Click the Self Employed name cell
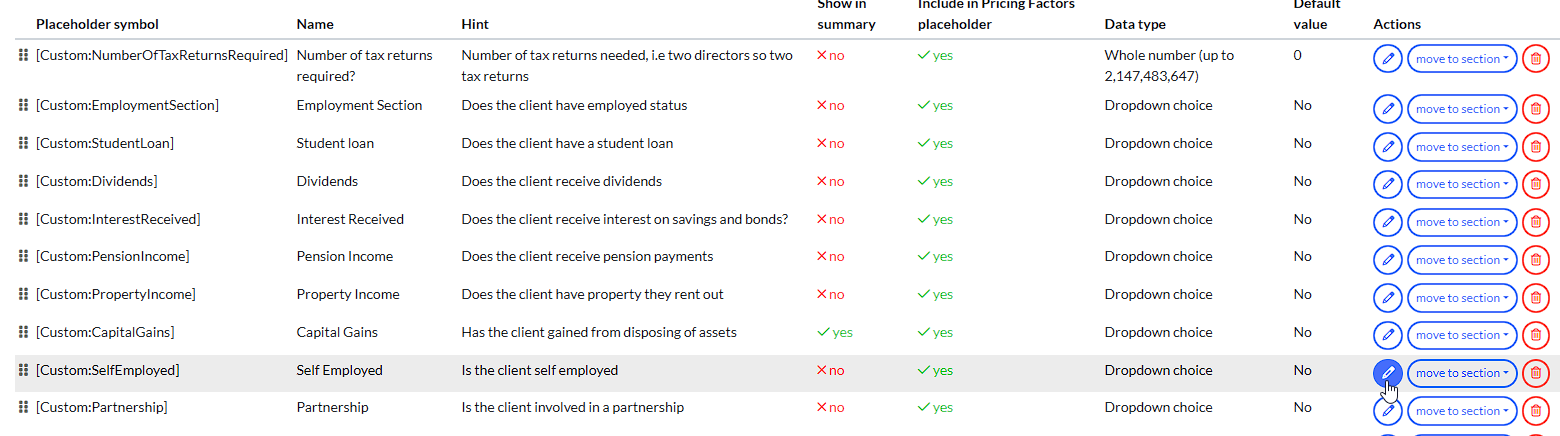 coord(339,370)
